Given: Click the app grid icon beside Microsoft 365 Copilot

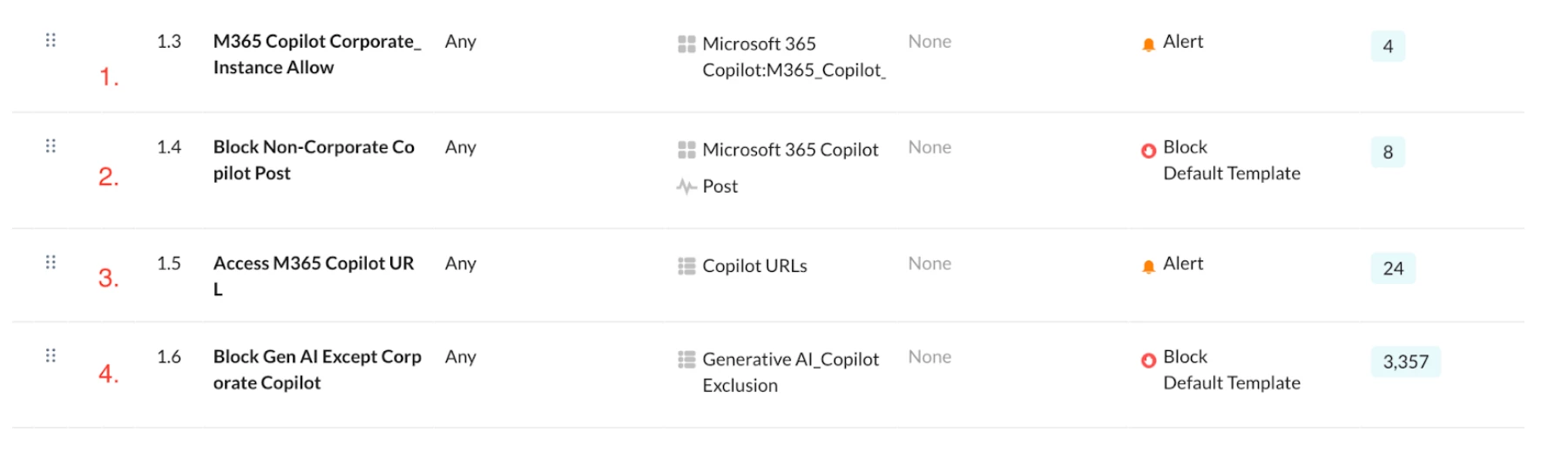Looking at the screenshot, I should (x=686, y=150).
